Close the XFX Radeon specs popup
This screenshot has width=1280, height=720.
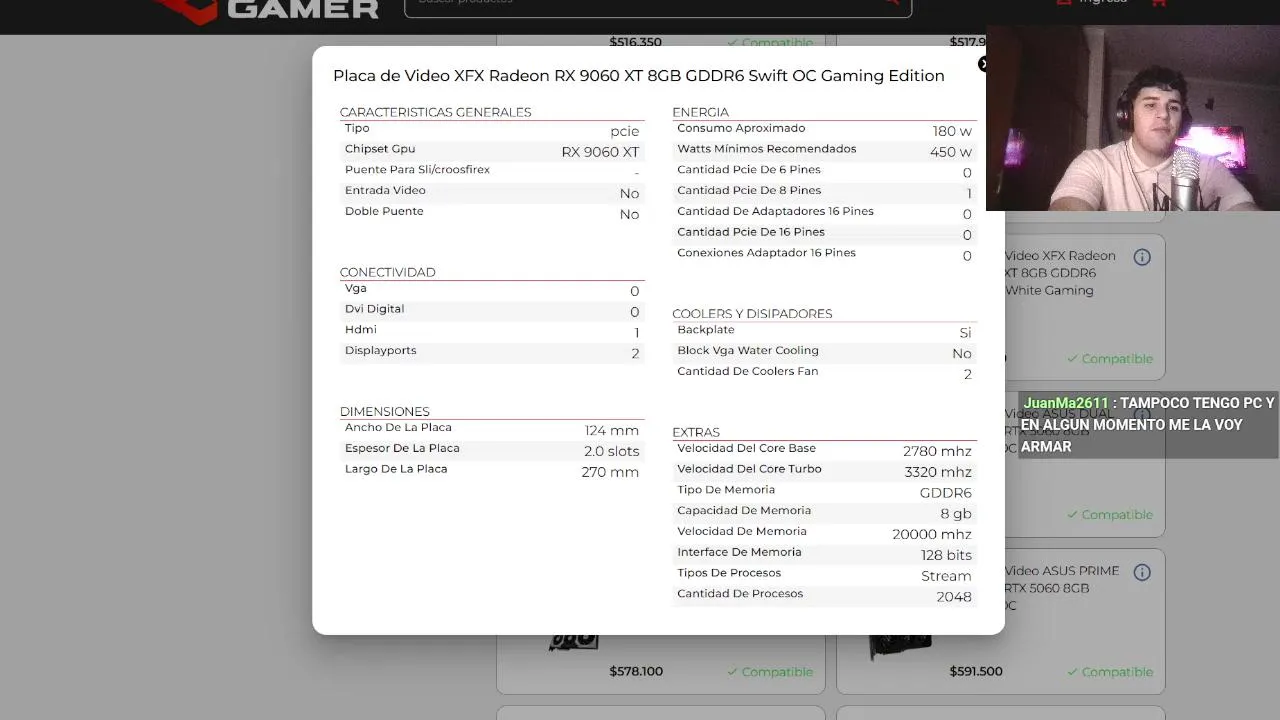click(982, 64)
